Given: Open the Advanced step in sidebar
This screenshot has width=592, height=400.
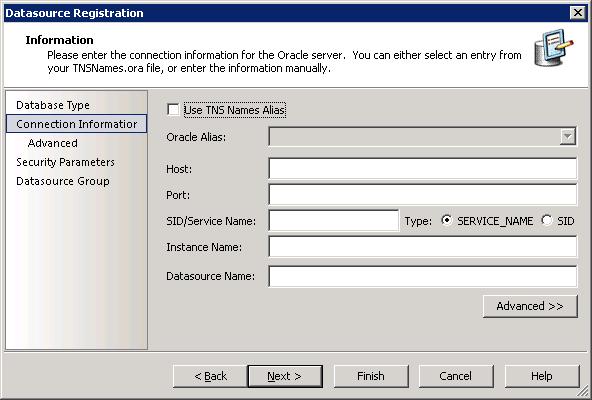Looking at the screenshot, I should [x=52, y=143].
